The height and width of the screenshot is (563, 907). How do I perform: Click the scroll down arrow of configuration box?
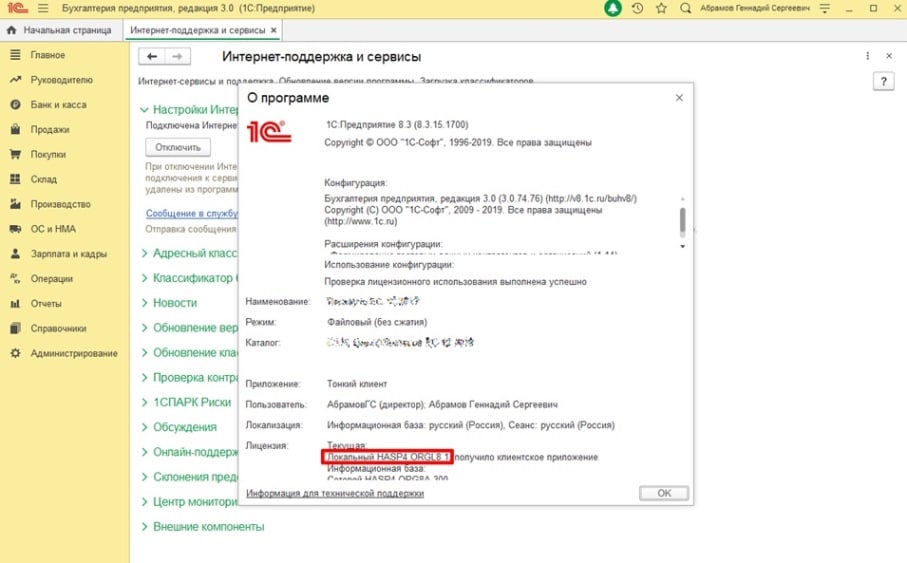(x=683, y=246)
